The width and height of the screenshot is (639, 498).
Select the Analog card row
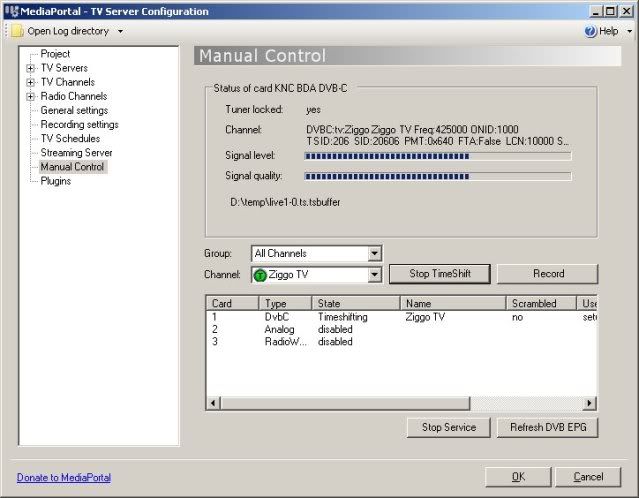coord(401,329)
